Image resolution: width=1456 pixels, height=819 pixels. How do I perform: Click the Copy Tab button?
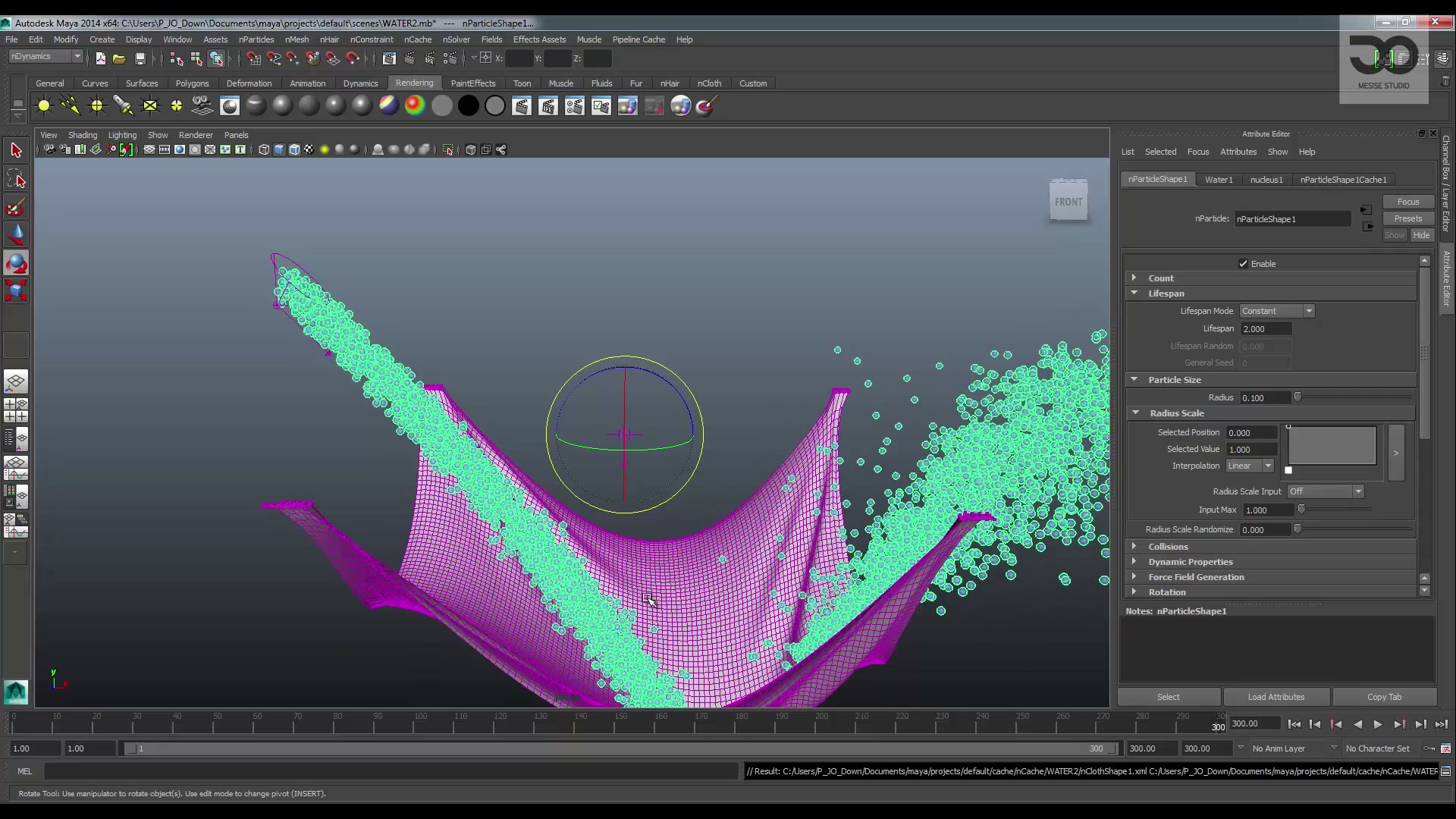pyautogui.click(x=1385, y=697)
